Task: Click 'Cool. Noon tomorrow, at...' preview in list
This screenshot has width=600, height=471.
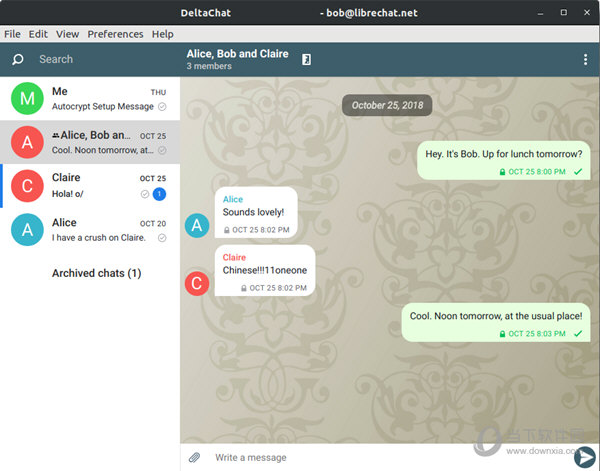Action: point(103,150)
